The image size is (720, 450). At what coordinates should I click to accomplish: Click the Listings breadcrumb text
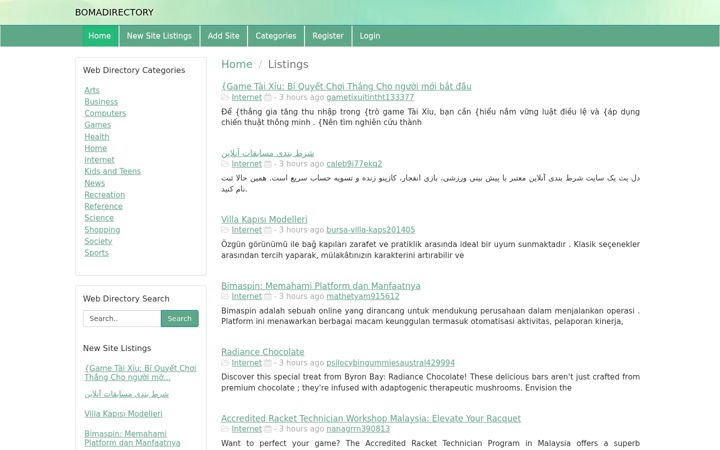pos(288,64)
